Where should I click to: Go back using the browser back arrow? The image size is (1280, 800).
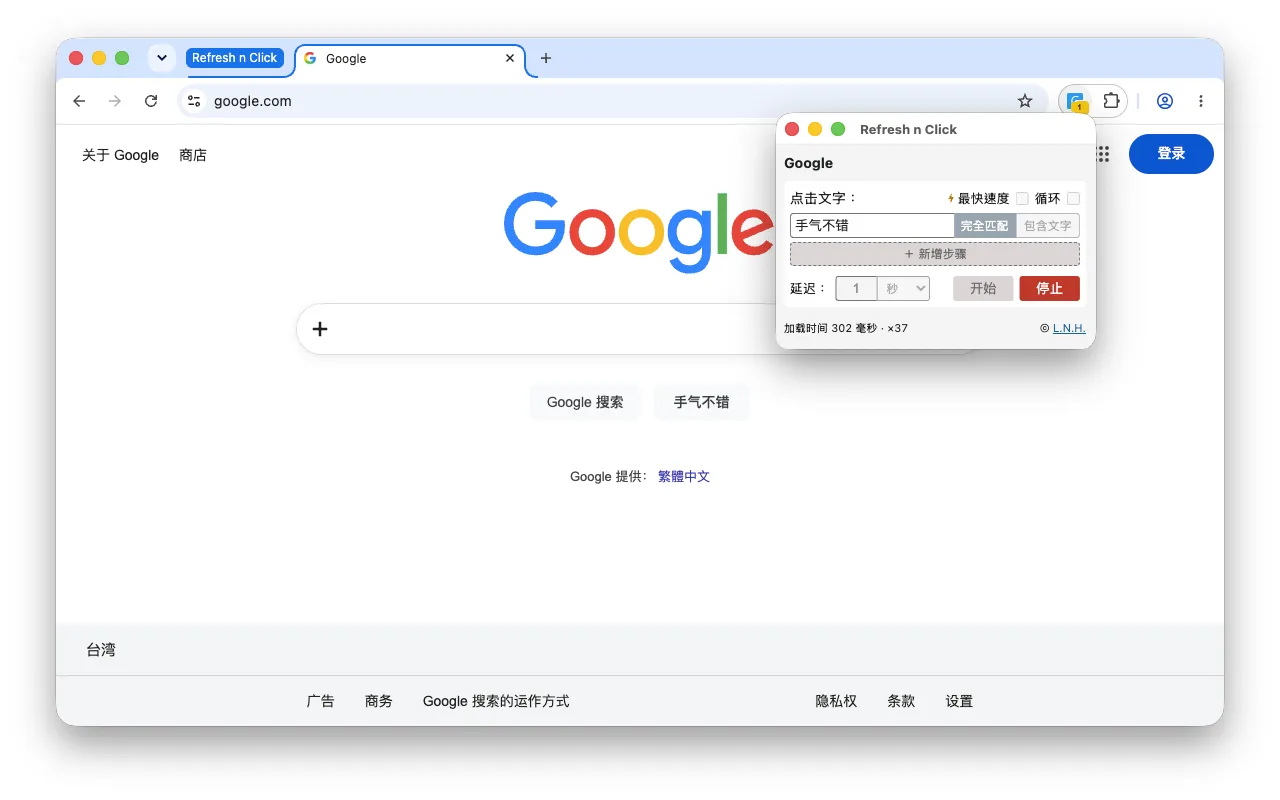coord(80,101)
